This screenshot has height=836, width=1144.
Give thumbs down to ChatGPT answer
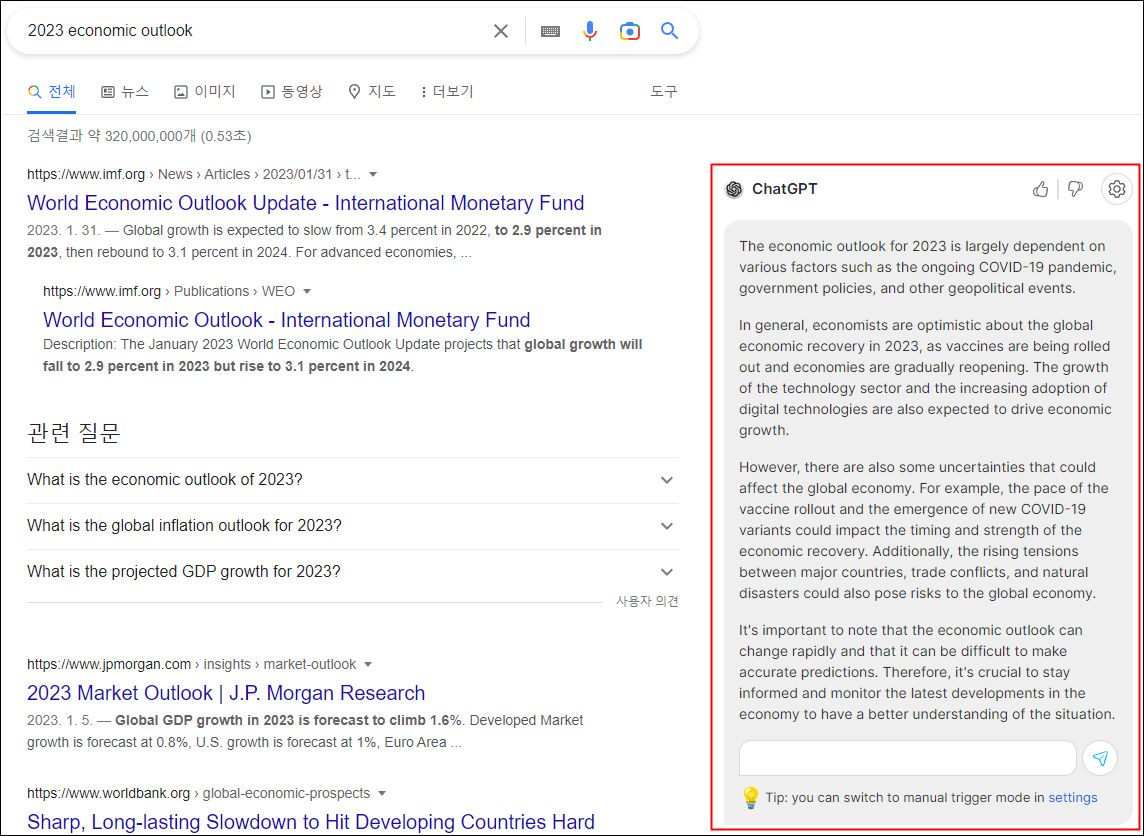pos(1075,190)
